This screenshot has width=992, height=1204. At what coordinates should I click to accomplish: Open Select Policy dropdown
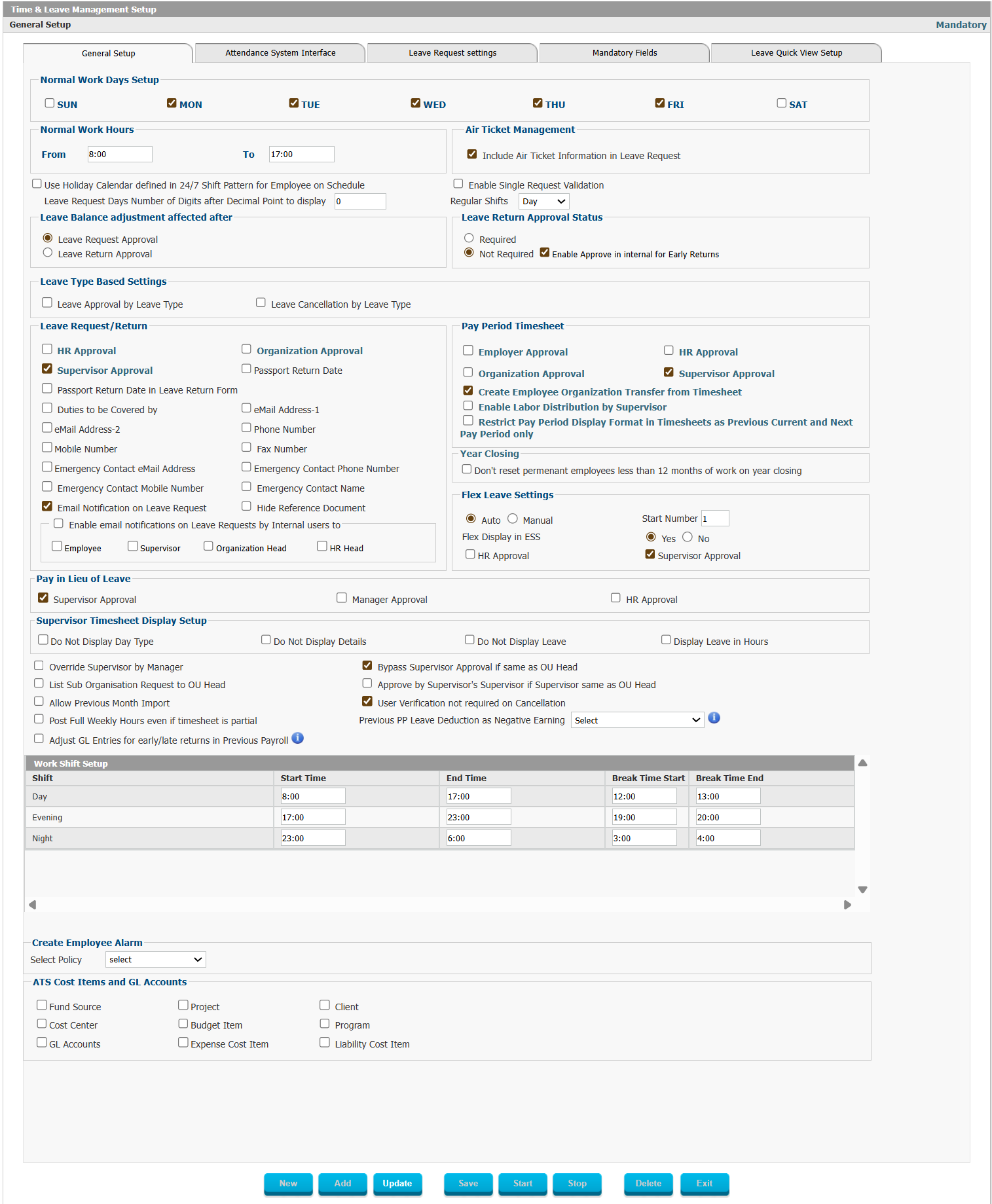(156, 959)
